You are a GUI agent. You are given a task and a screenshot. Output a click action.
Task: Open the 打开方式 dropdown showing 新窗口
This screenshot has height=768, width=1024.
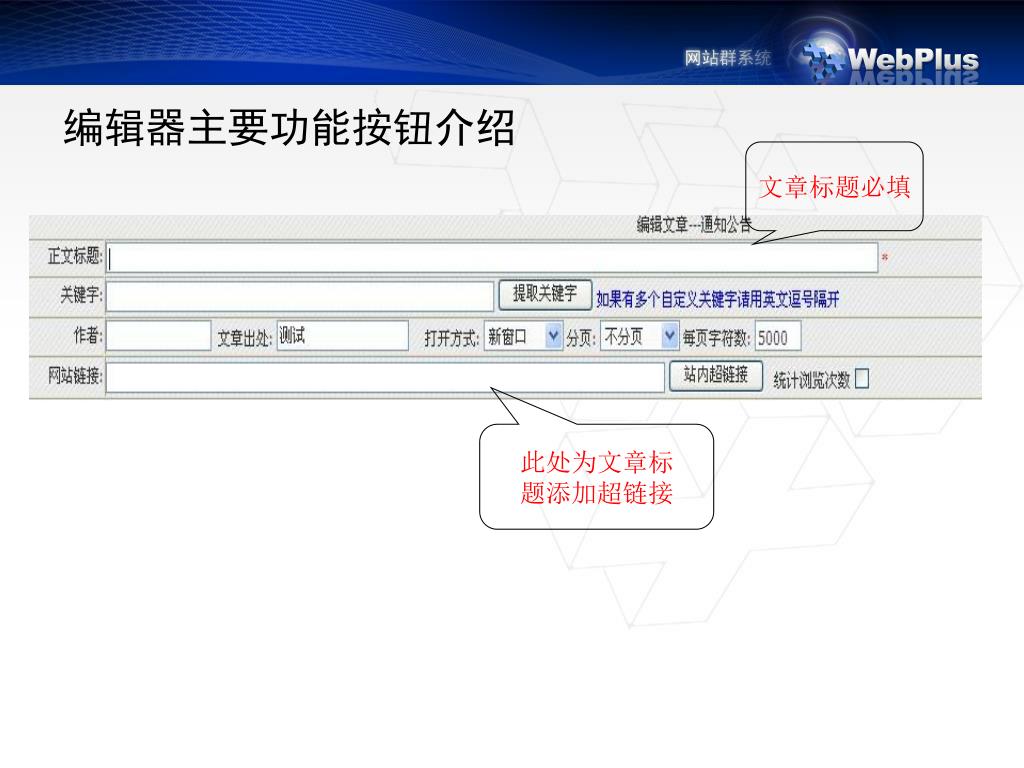pos(523,336)
